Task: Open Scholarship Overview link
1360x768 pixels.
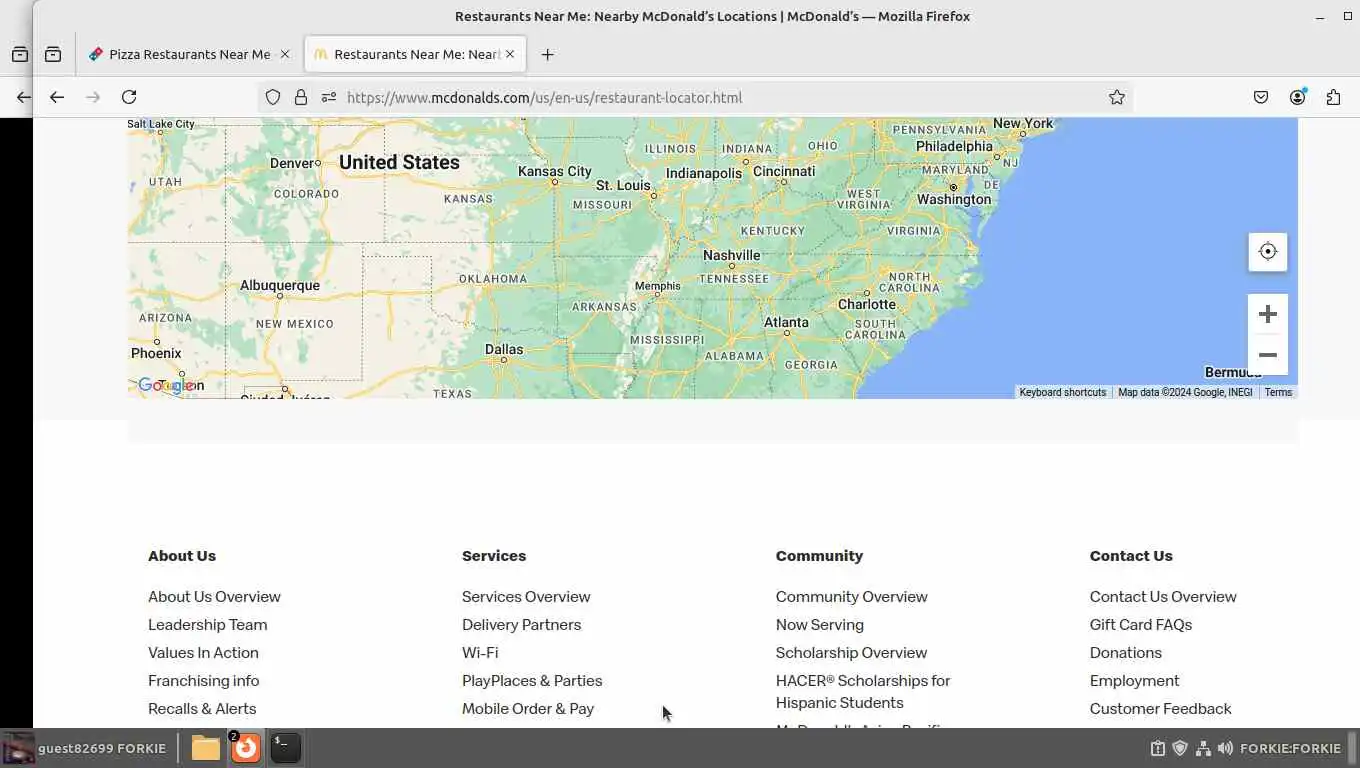Action: point(851,652)
